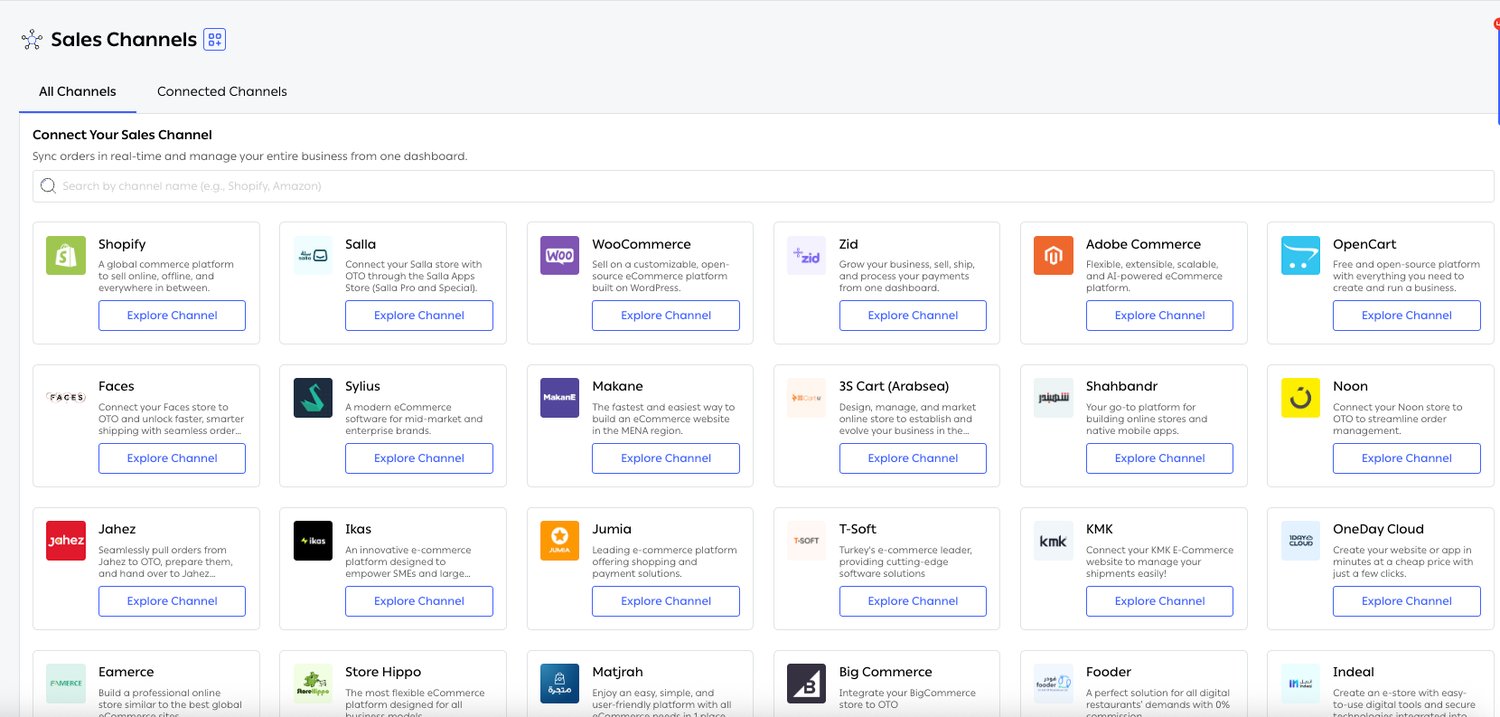Explore the Shopify channel

tap(172, 315)
